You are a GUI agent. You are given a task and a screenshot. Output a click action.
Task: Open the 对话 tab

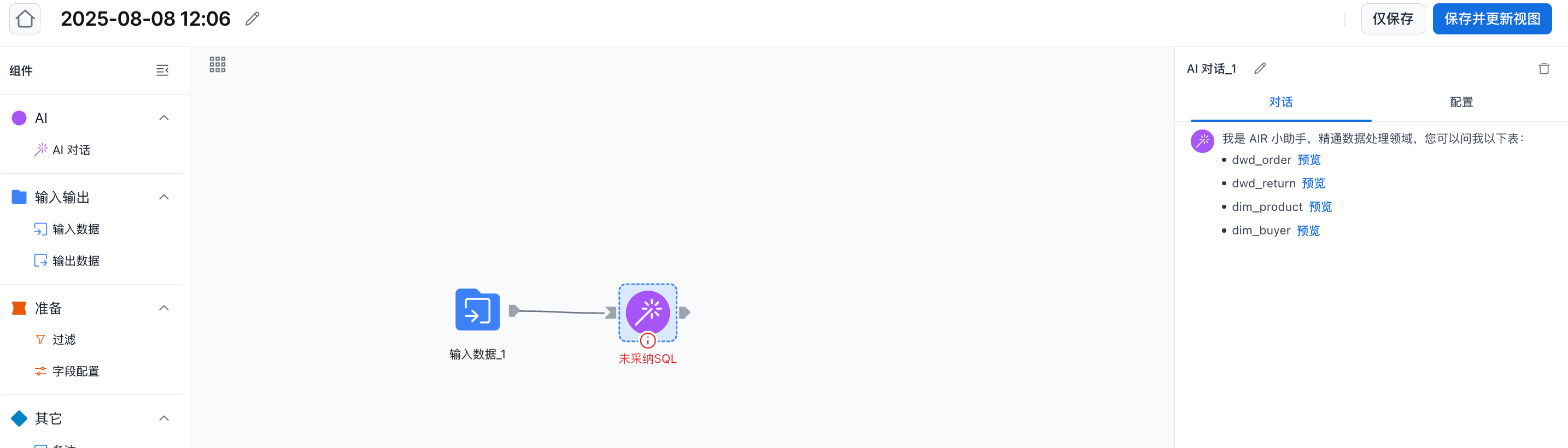click(x=1280, y=102)
